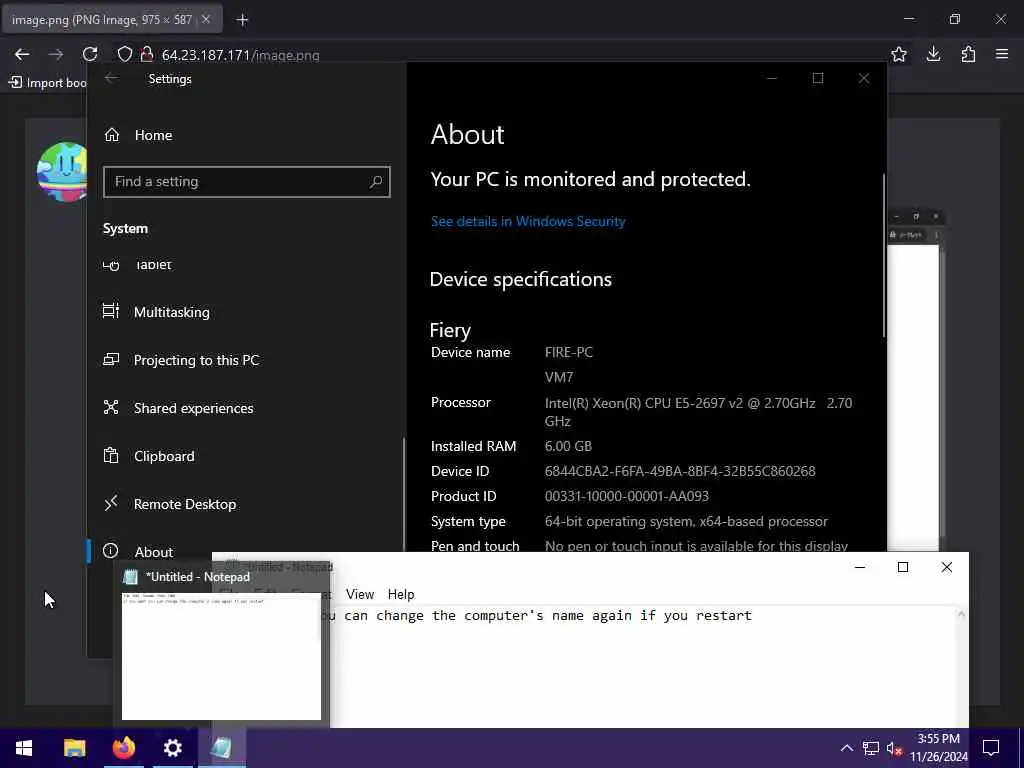
Task: Open the Windows Start menu
Action: [x=24, y=748]
